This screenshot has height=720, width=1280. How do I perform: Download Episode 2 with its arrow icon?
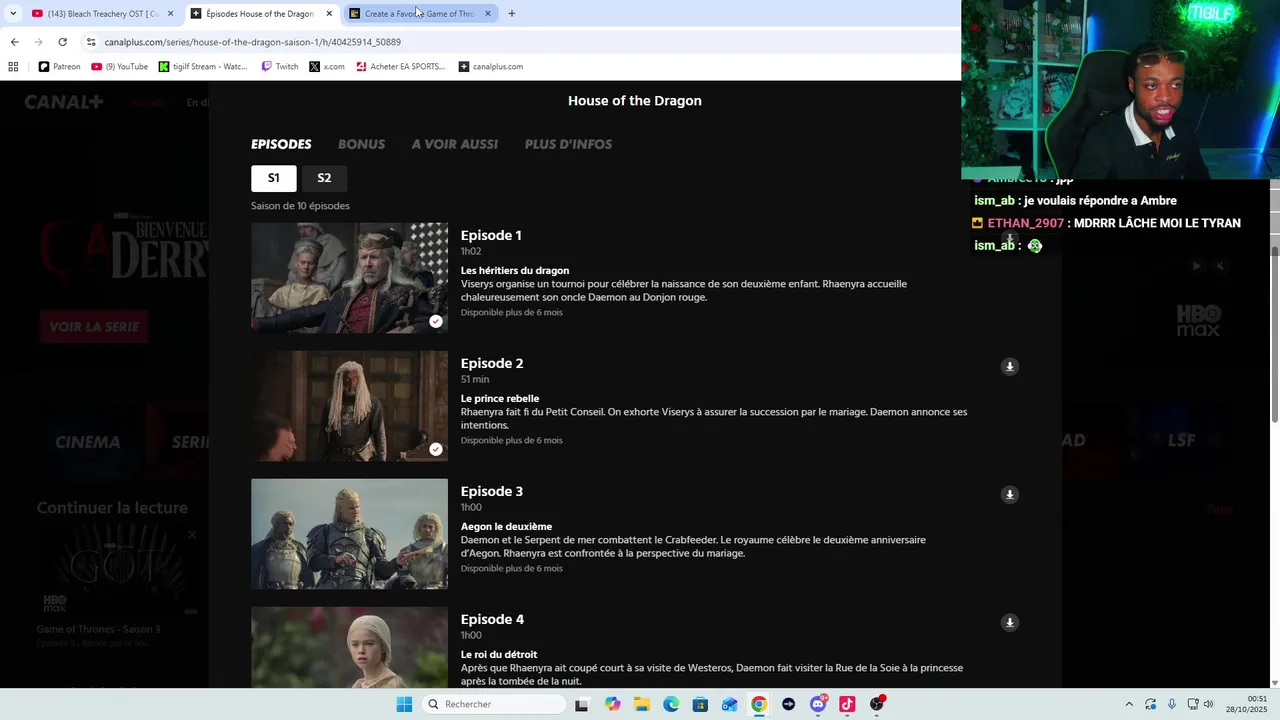(1009, 367)
